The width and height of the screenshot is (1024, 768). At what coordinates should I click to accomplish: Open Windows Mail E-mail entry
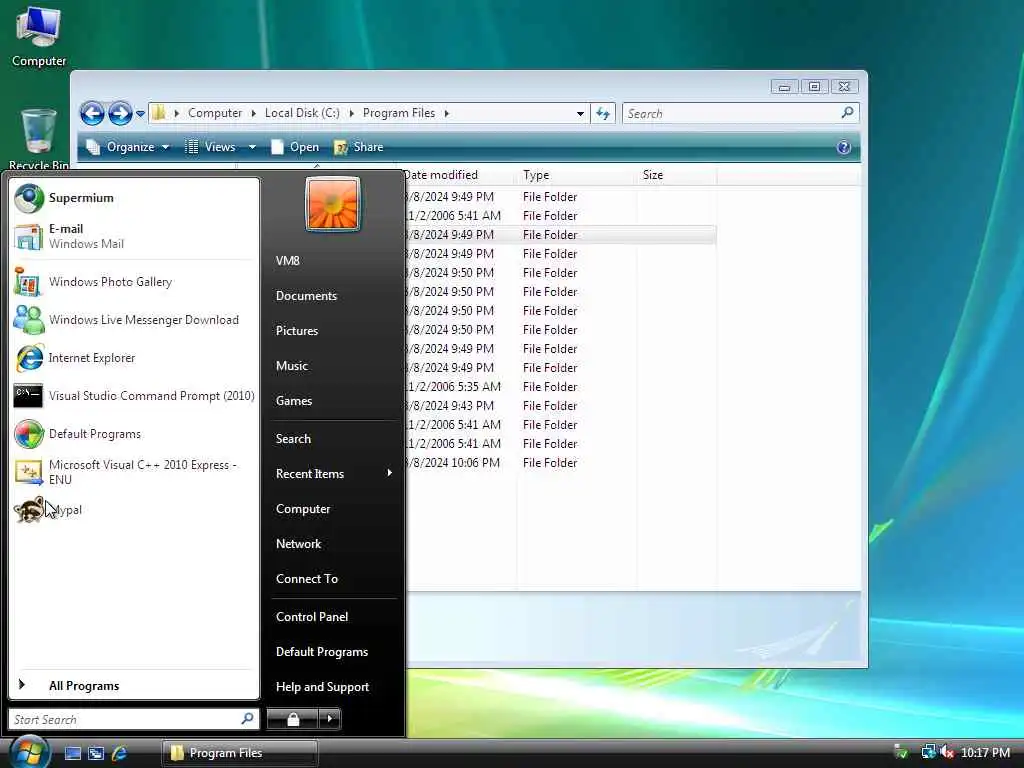(x=134, y=236)
